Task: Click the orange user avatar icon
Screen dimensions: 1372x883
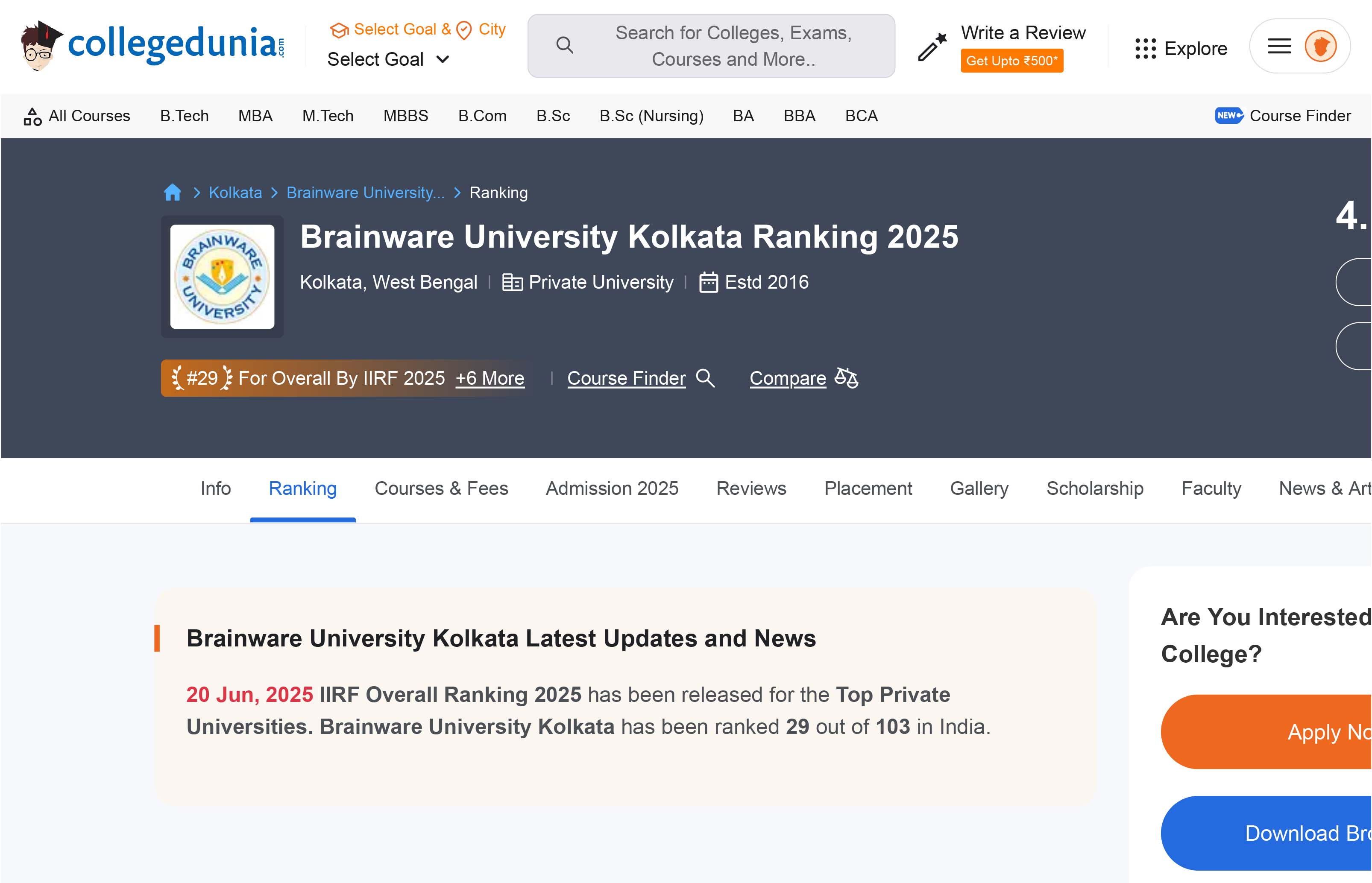Action: pos(1320,46)
